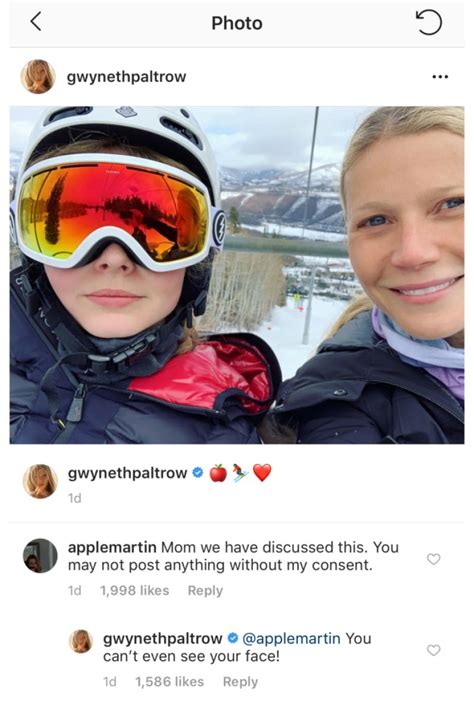474x709 pixels.
Task: Select the gwynethpaltrow username in reply
Action: click(162, 638)
